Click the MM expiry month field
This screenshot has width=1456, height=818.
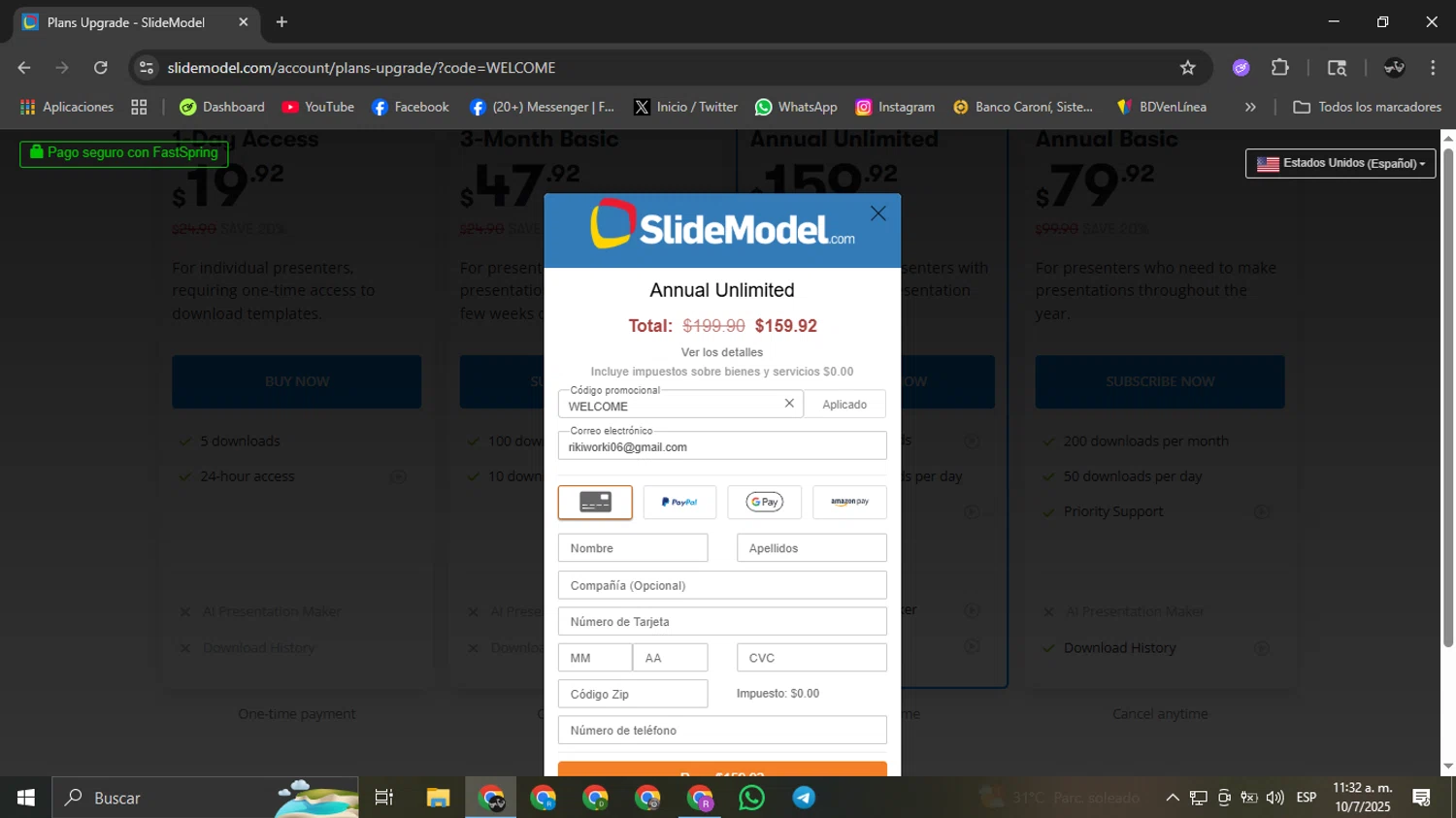[595, 658]
